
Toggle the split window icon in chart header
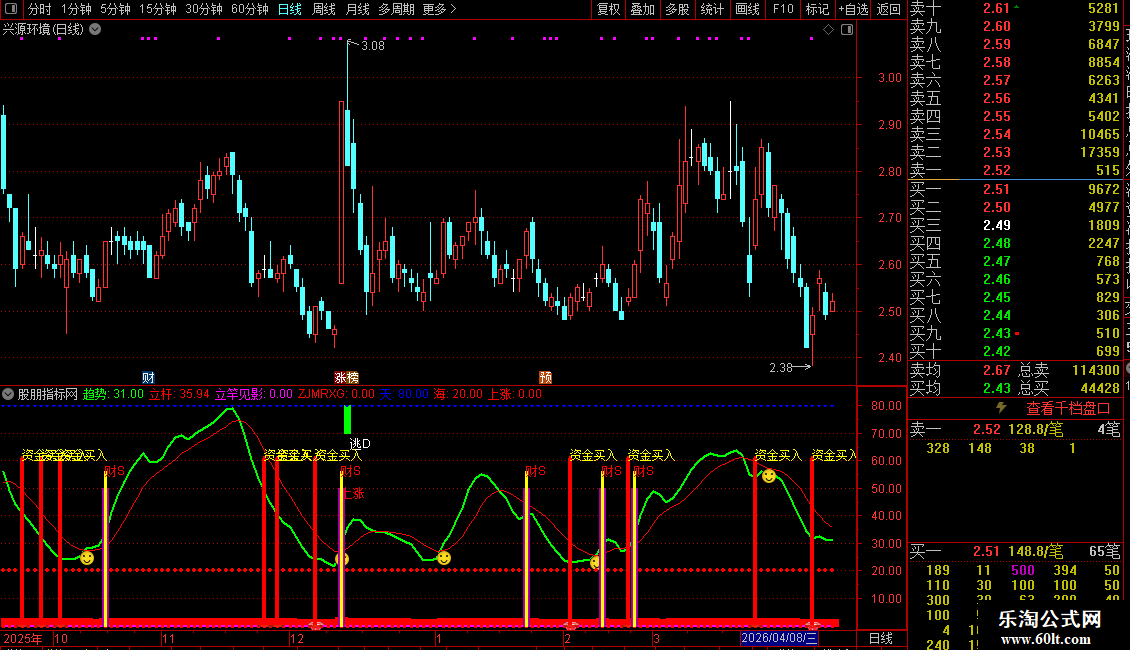coord(847,30)
